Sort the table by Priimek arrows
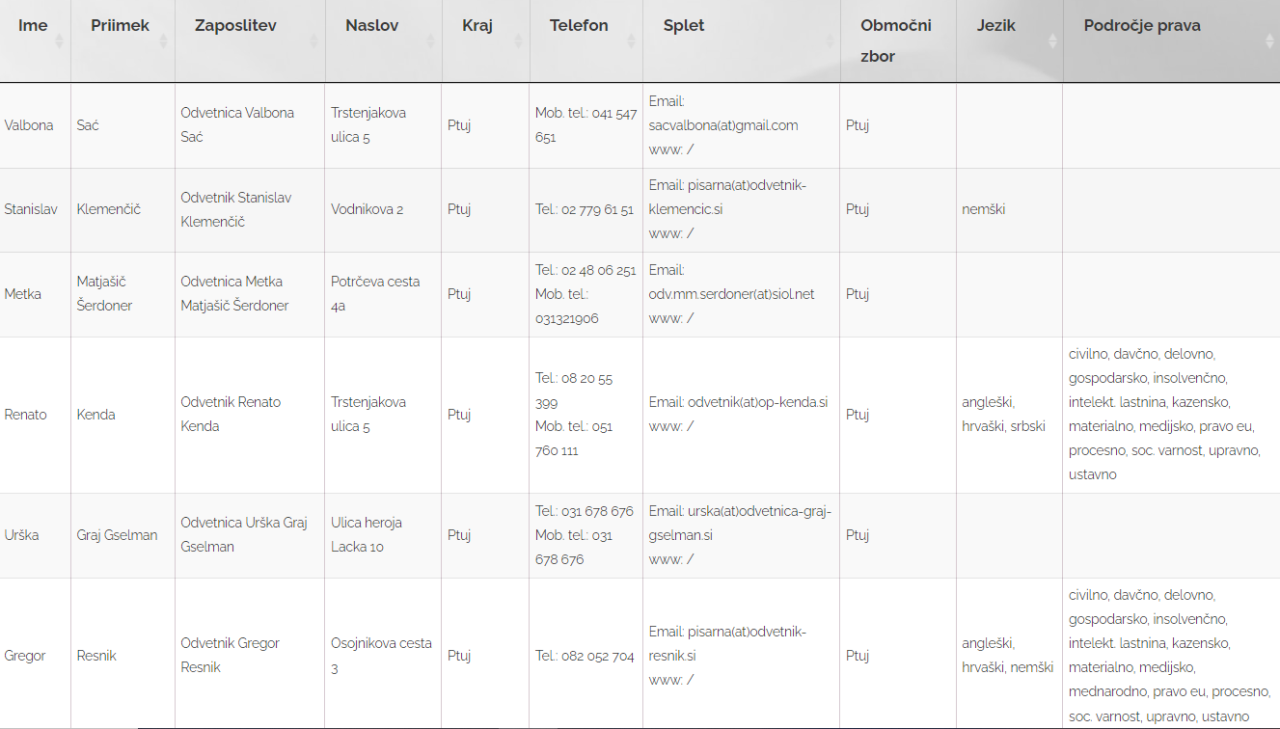This screenshot has height=729, width=1280. tap(163, 41)
